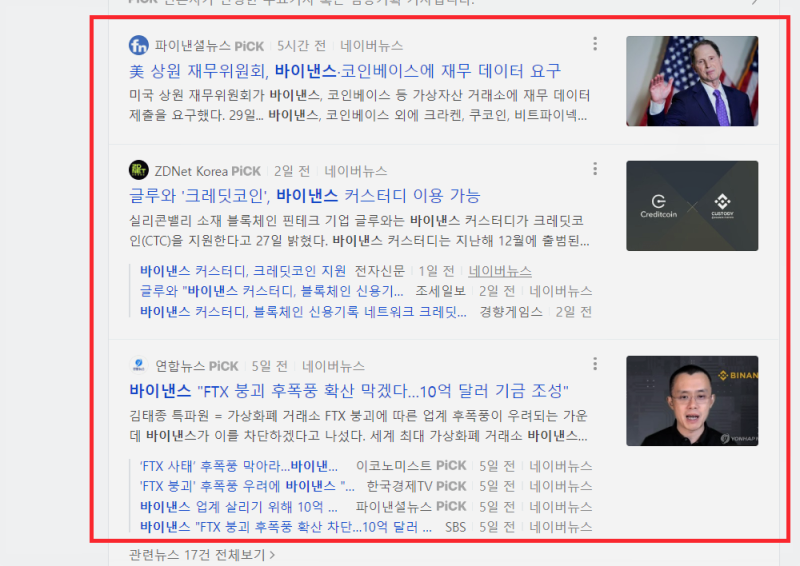Image resolution: width=800 pixels, height=566 pixels.
Task: Expand 관련뉴스 17건 전체보기
Action: click(202, 554)
